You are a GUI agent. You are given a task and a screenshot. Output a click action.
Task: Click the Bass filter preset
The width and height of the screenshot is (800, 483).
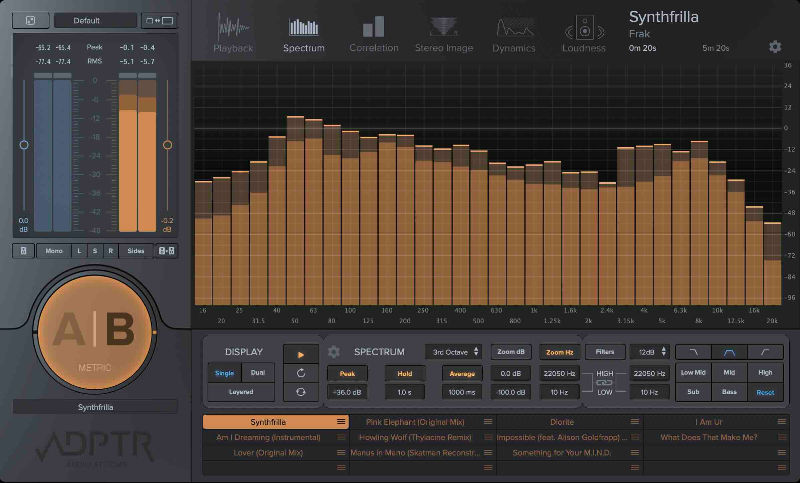point(729,392)
